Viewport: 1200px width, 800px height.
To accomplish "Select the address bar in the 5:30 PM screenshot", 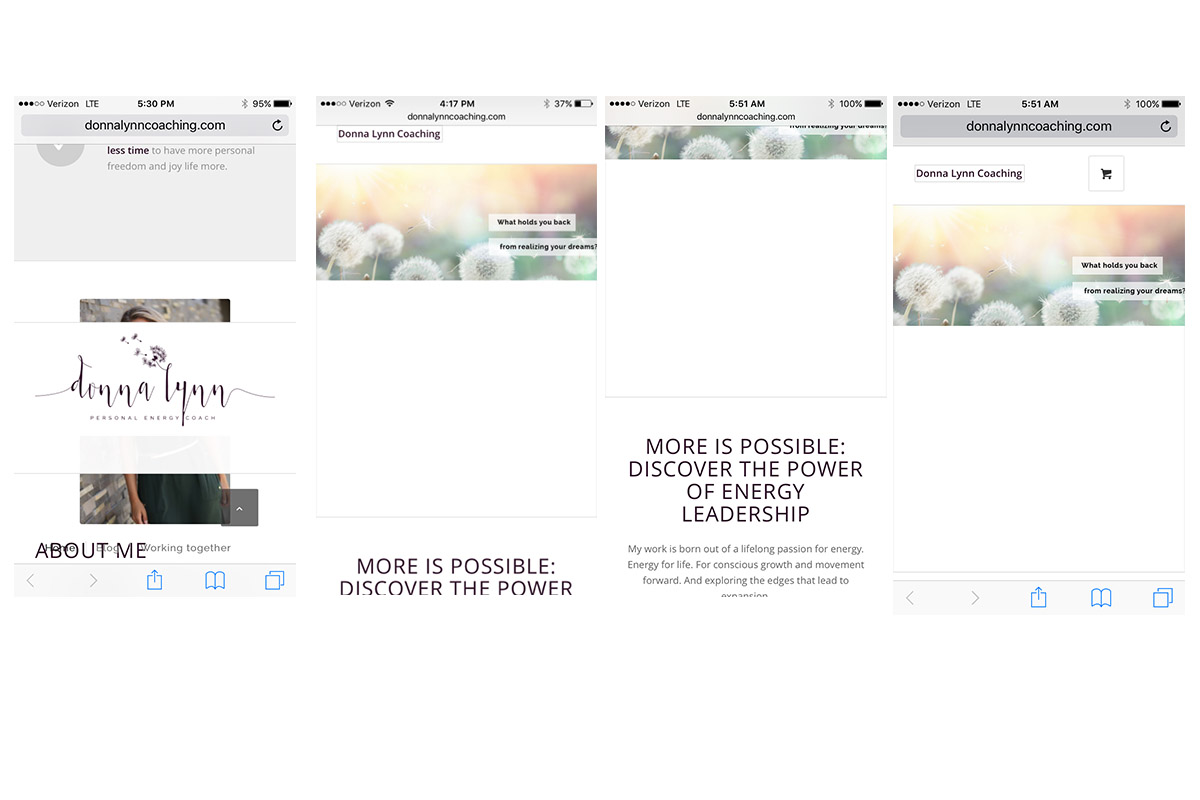I will (x=155, y=126).
